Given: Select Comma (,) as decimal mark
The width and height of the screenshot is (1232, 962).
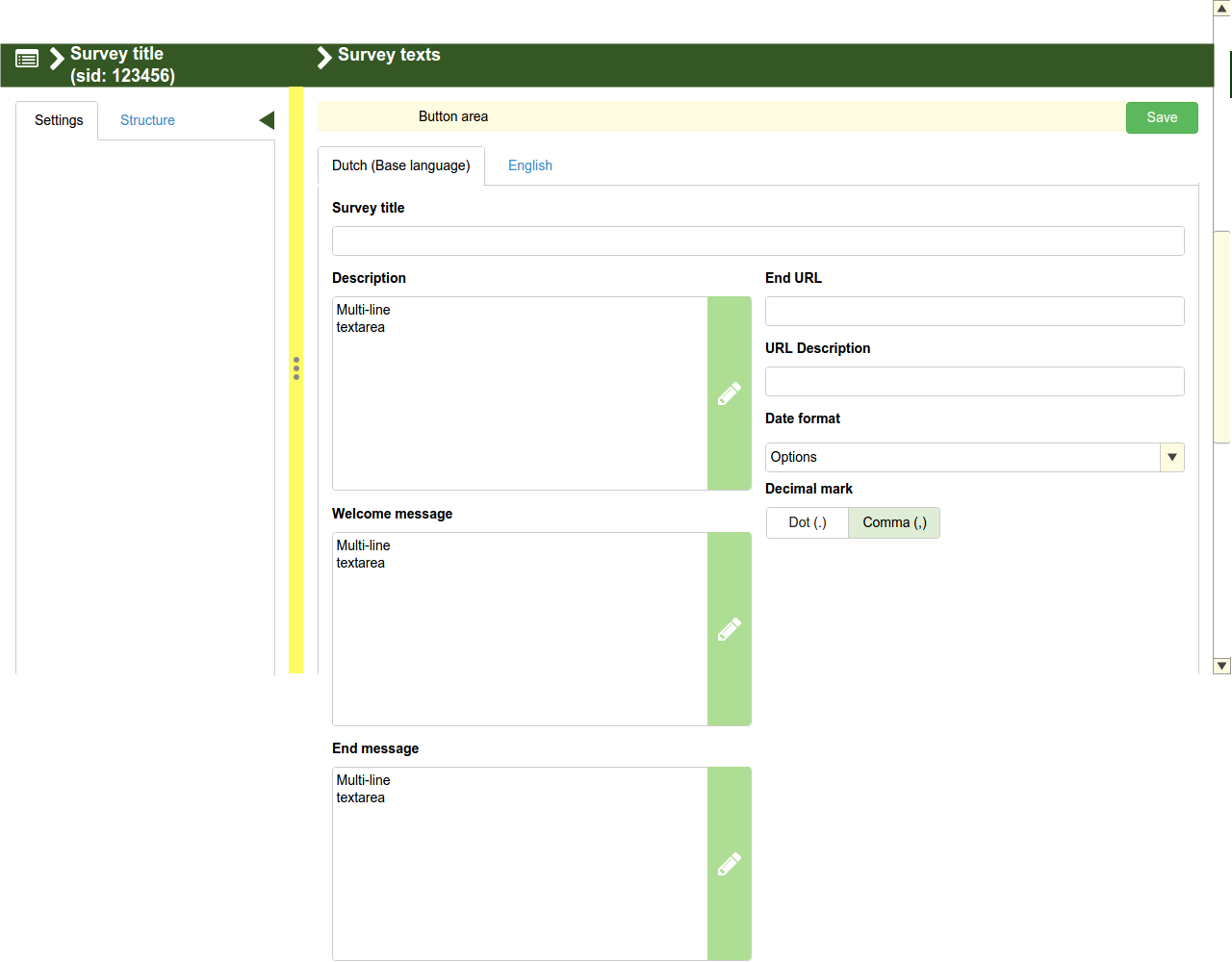Looking at the screenshot, I should tap(894, 522).
